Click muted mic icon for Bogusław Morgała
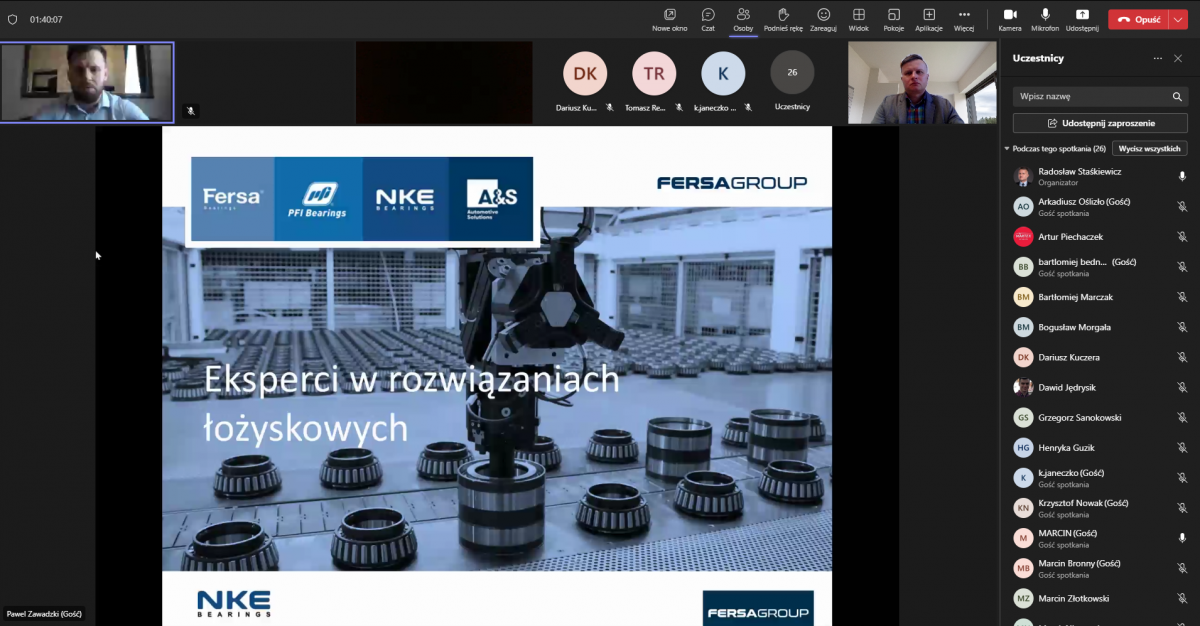The width and height of the screenshot is (1200, 626). pyautogui.click(x=1182, y=327)
